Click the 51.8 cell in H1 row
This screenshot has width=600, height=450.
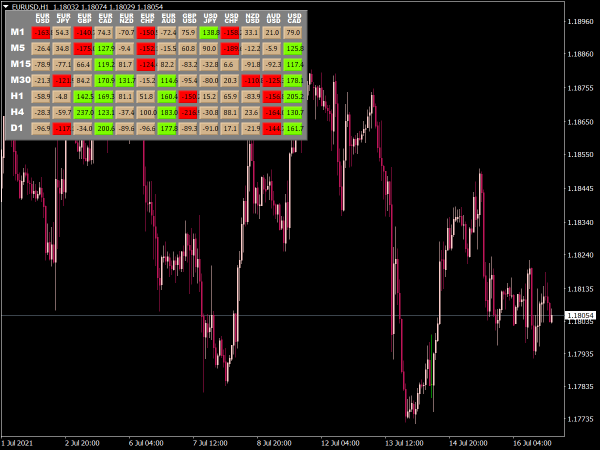click(x=146, y=96)
